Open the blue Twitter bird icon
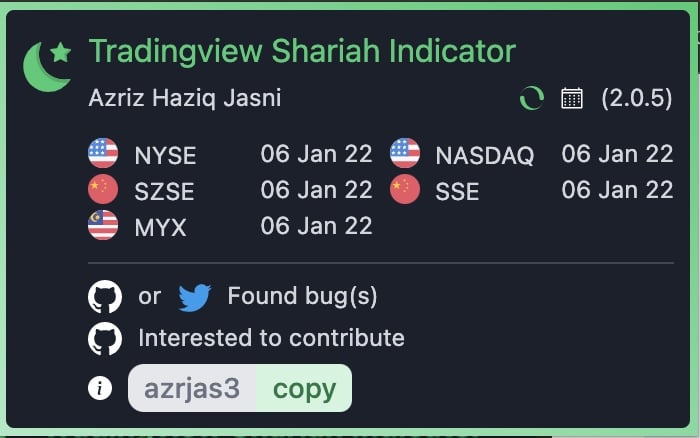 tap(195, 297)
